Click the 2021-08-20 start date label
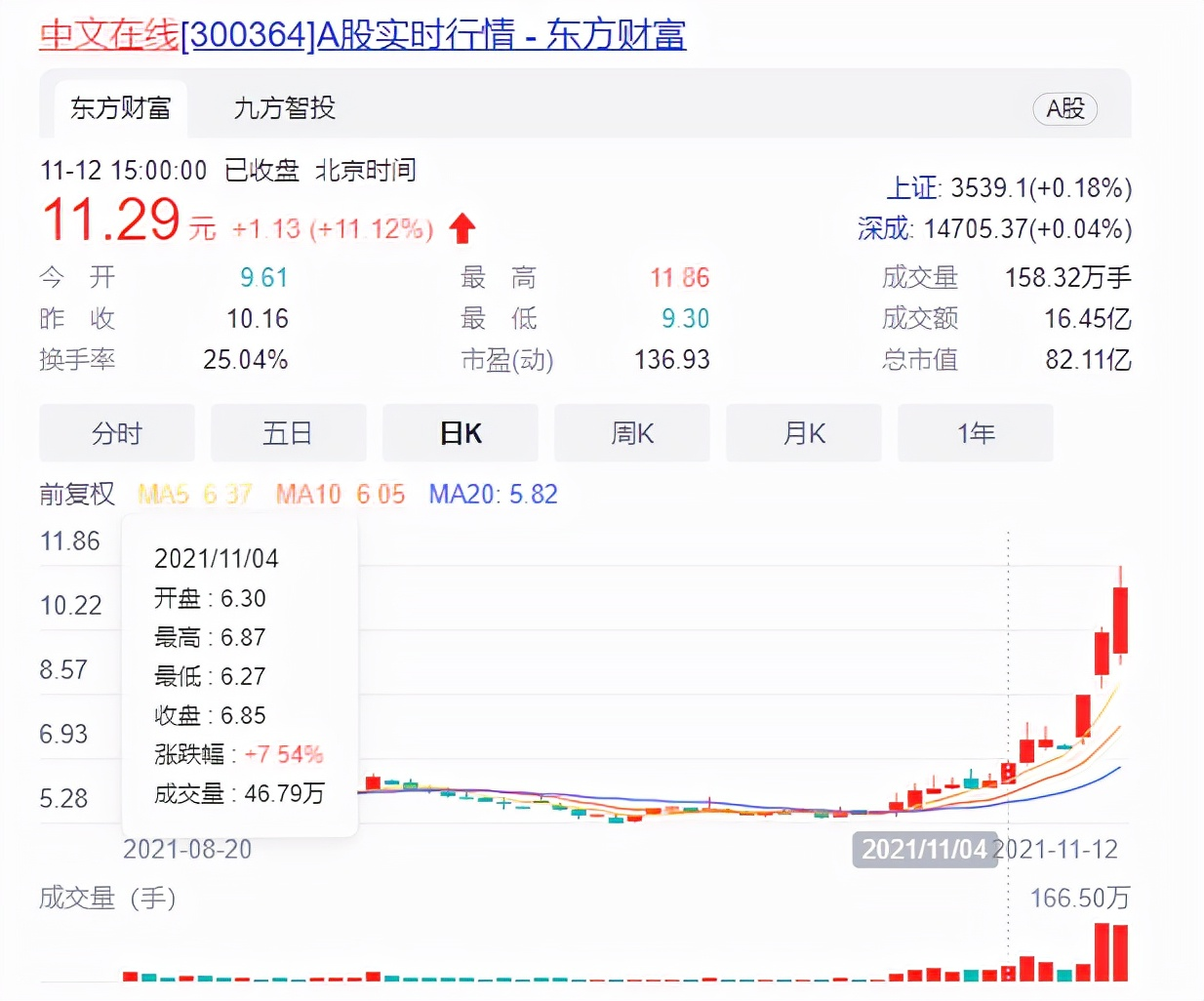Screen dimensions: 1204x1001 point(187,850)
